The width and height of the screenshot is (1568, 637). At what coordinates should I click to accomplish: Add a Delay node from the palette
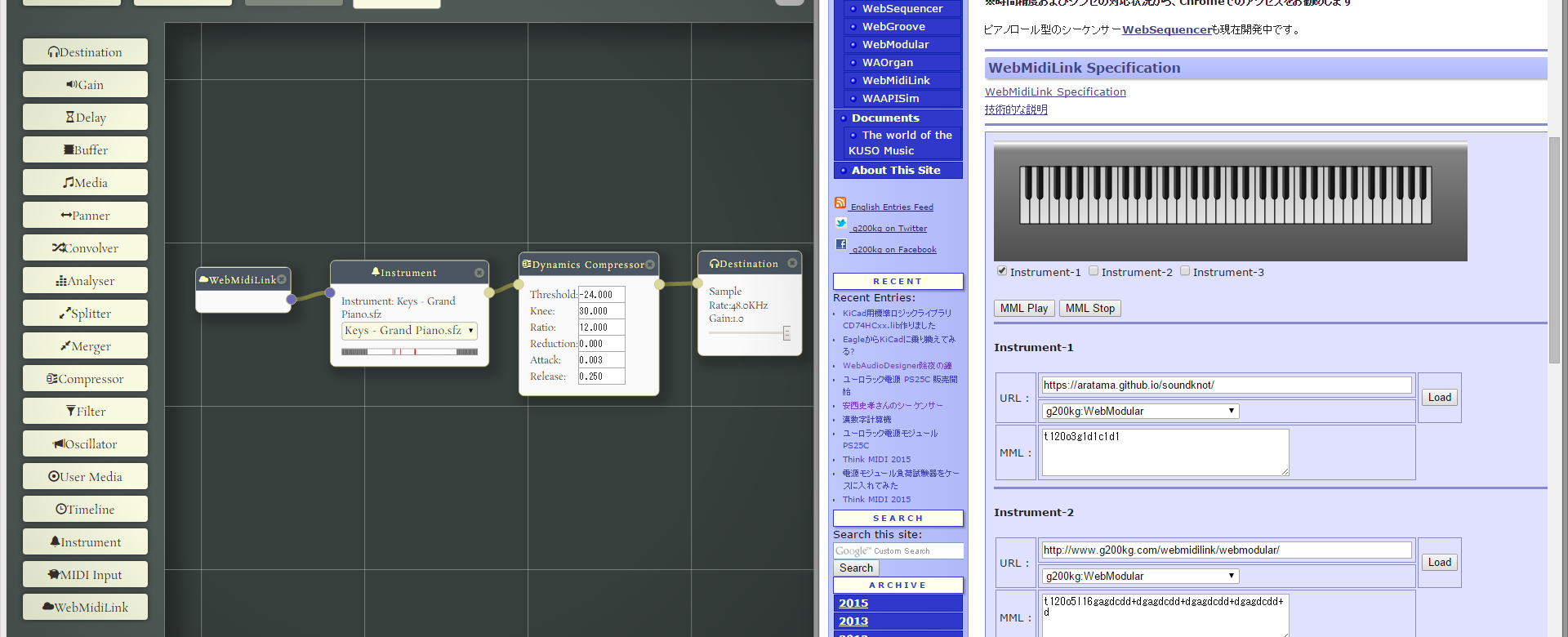click(x=85, y=117)
